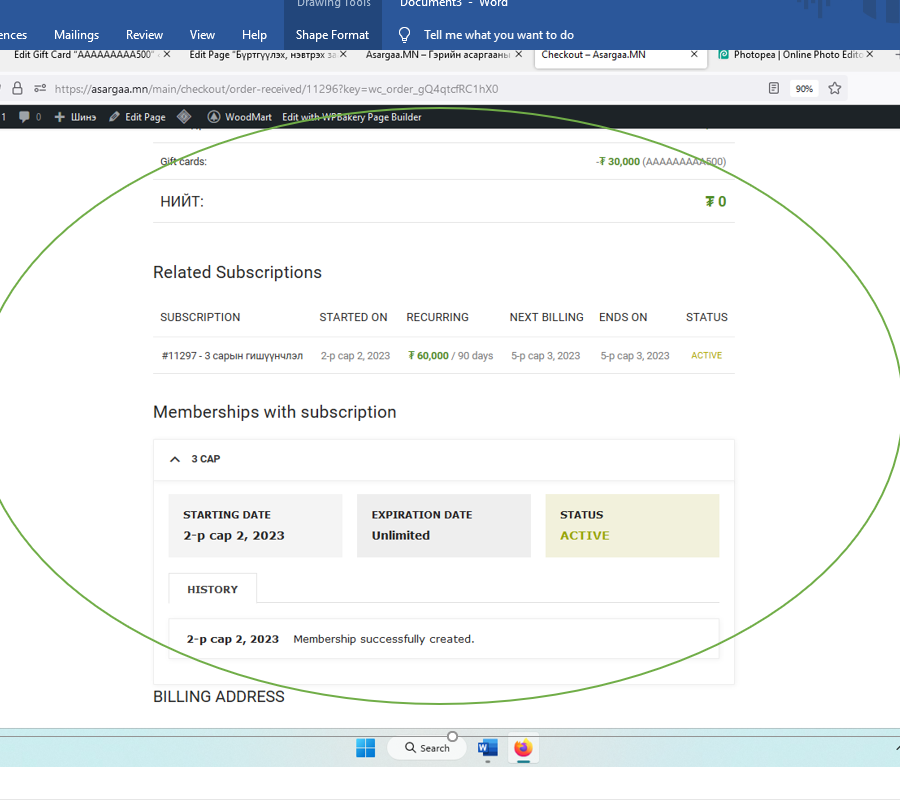The width and height of the screenshot is (900, 800).
Task: Click the site security padlock icon
Action: click(18, 88)
